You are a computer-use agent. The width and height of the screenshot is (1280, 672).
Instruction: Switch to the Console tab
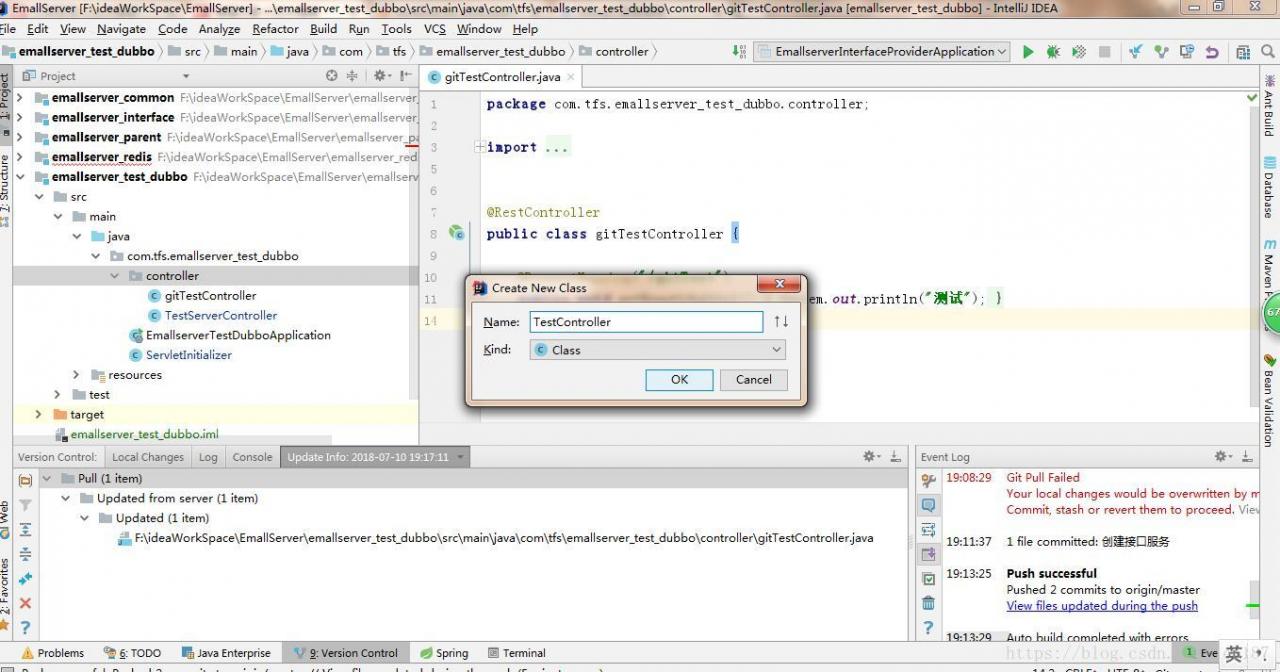[x=252, y=457]
